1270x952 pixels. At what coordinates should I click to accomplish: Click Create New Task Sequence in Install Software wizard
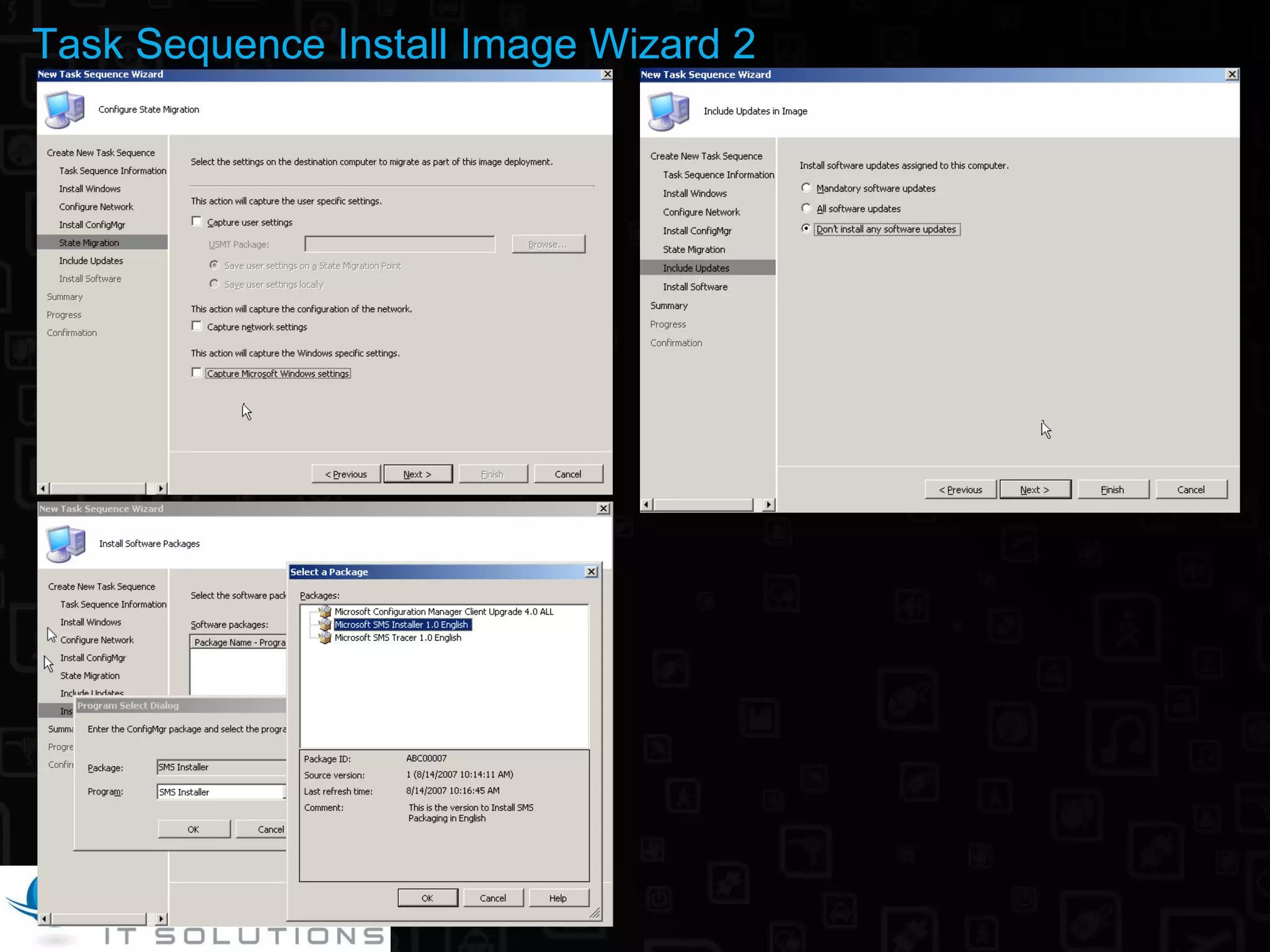pyautogui.click(x=102, y=587)
